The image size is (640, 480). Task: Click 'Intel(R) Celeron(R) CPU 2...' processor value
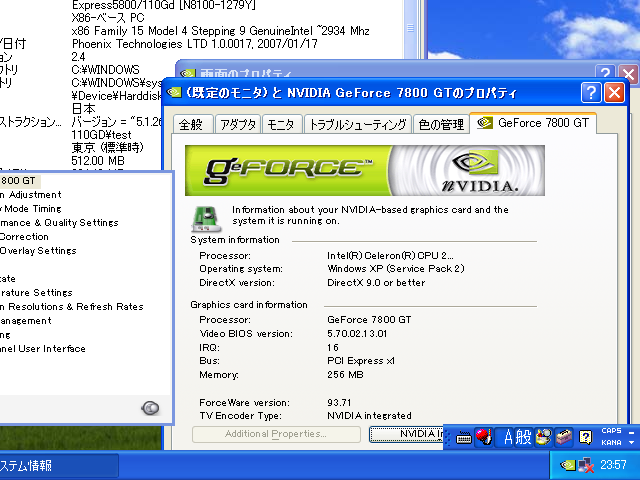pyautogui.click(x=390, y=256)
